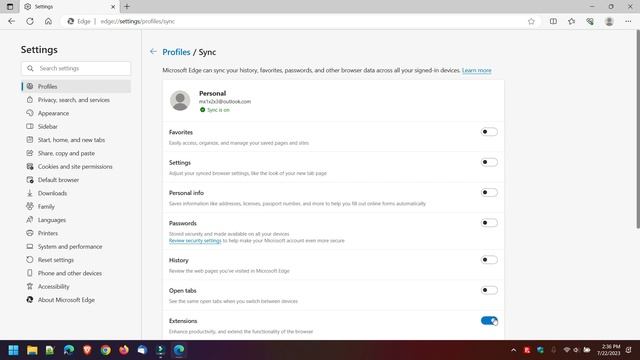
Task: Go back using the browser back arrow
Action: pyautogui.click(x=11, y=21)
